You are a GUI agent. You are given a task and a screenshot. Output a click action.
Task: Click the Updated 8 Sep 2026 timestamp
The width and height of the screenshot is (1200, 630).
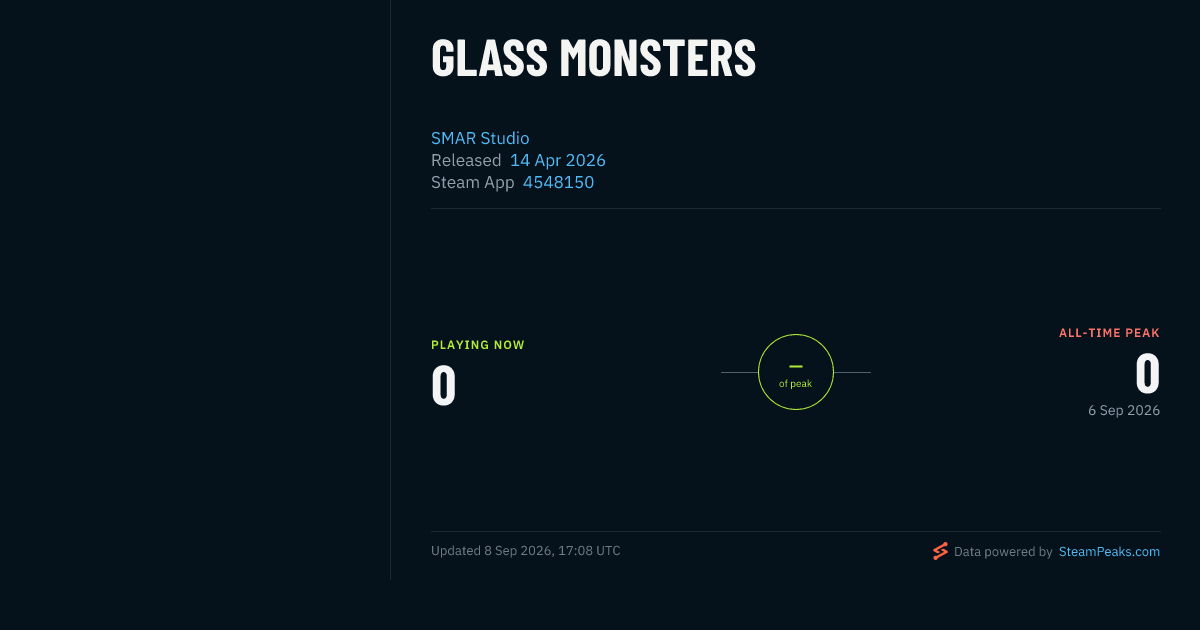(526, 551)
